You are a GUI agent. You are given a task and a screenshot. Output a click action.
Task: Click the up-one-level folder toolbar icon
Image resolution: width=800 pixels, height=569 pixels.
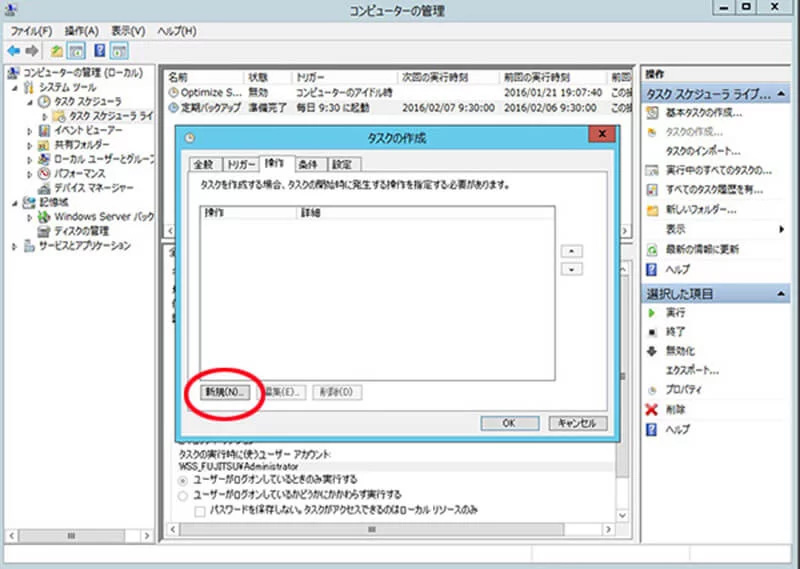[x=58, y=50]
